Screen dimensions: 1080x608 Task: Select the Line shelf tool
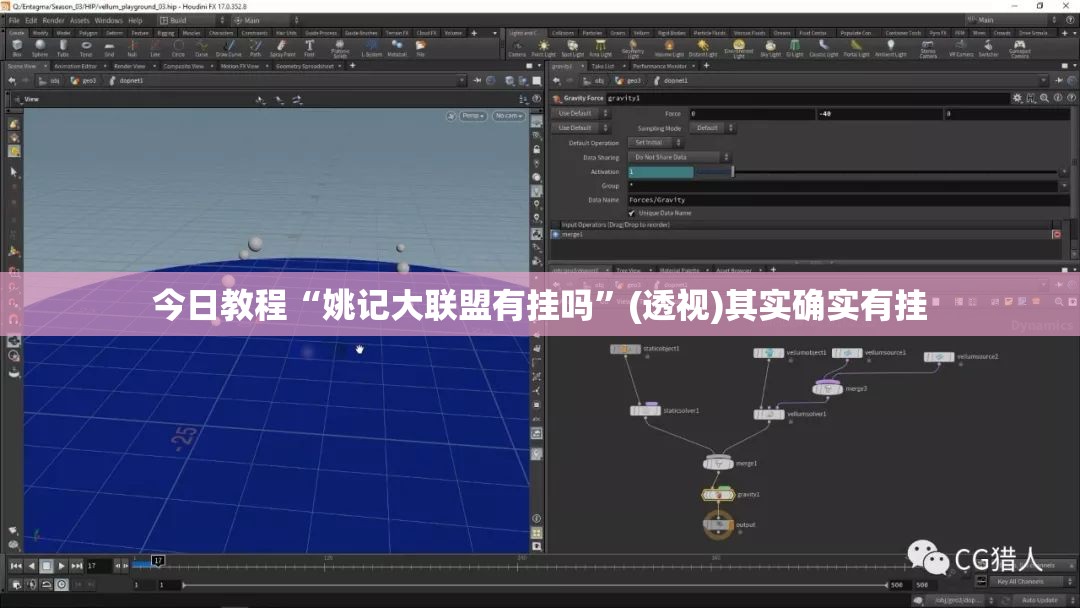pos(155,48)
